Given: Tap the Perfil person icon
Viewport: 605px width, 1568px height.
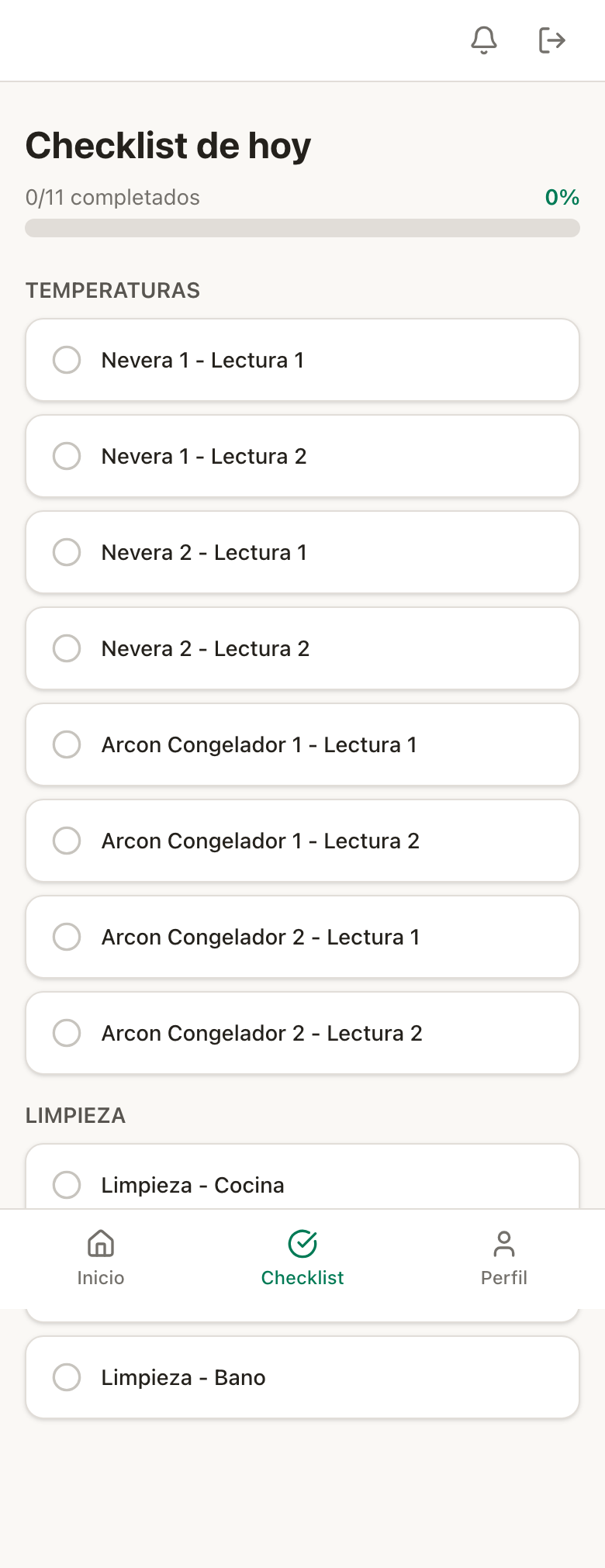Looking at the screenshot, I should [x=504, y=1244].
